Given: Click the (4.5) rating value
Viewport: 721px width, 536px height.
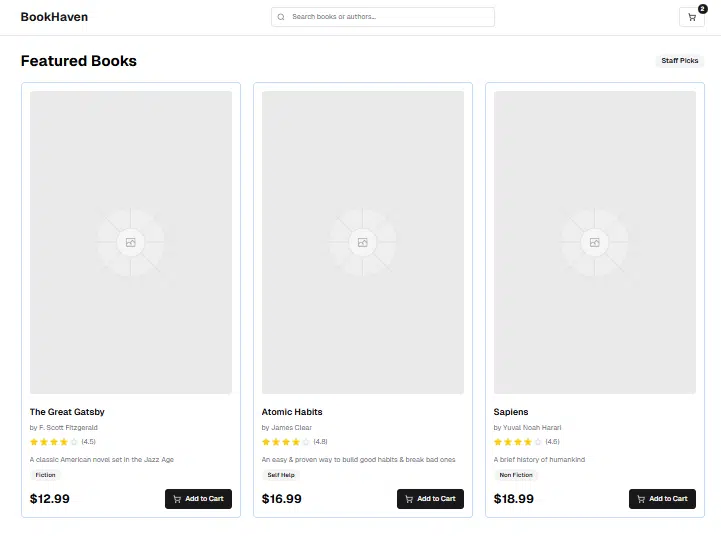Looking at the screenshot, I should (89, 442).
